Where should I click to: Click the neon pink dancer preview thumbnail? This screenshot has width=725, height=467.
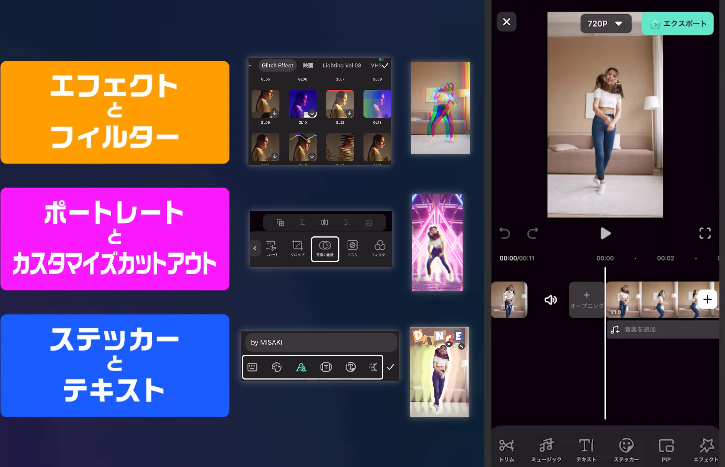[437, 242]
